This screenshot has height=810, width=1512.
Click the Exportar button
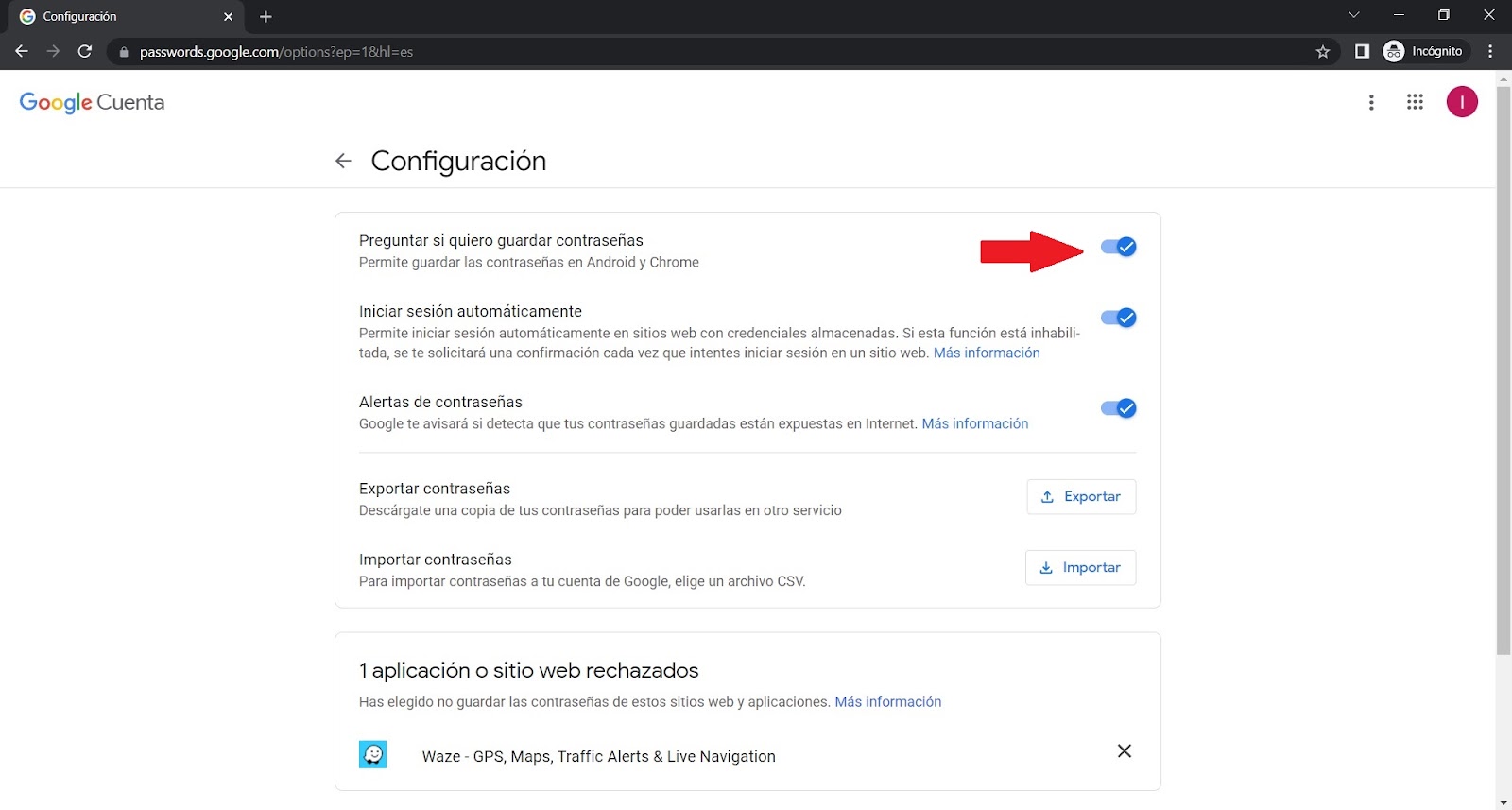1081,496
